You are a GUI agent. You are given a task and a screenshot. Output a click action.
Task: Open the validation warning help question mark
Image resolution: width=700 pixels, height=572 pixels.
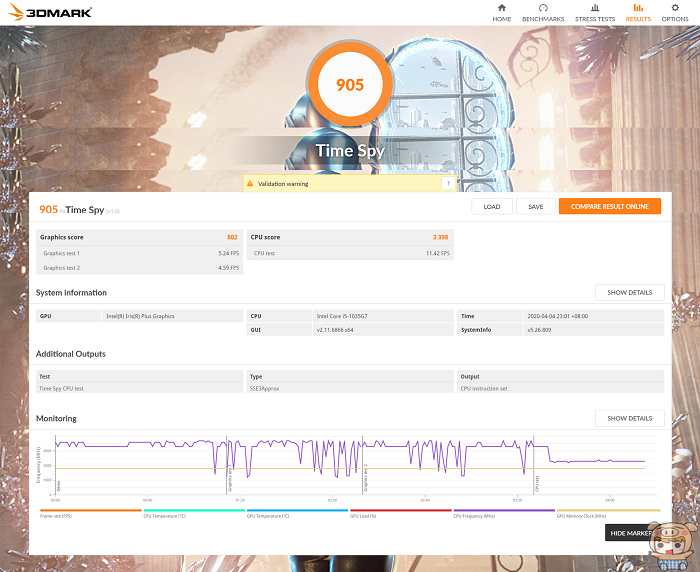click(x=448, y=183)
